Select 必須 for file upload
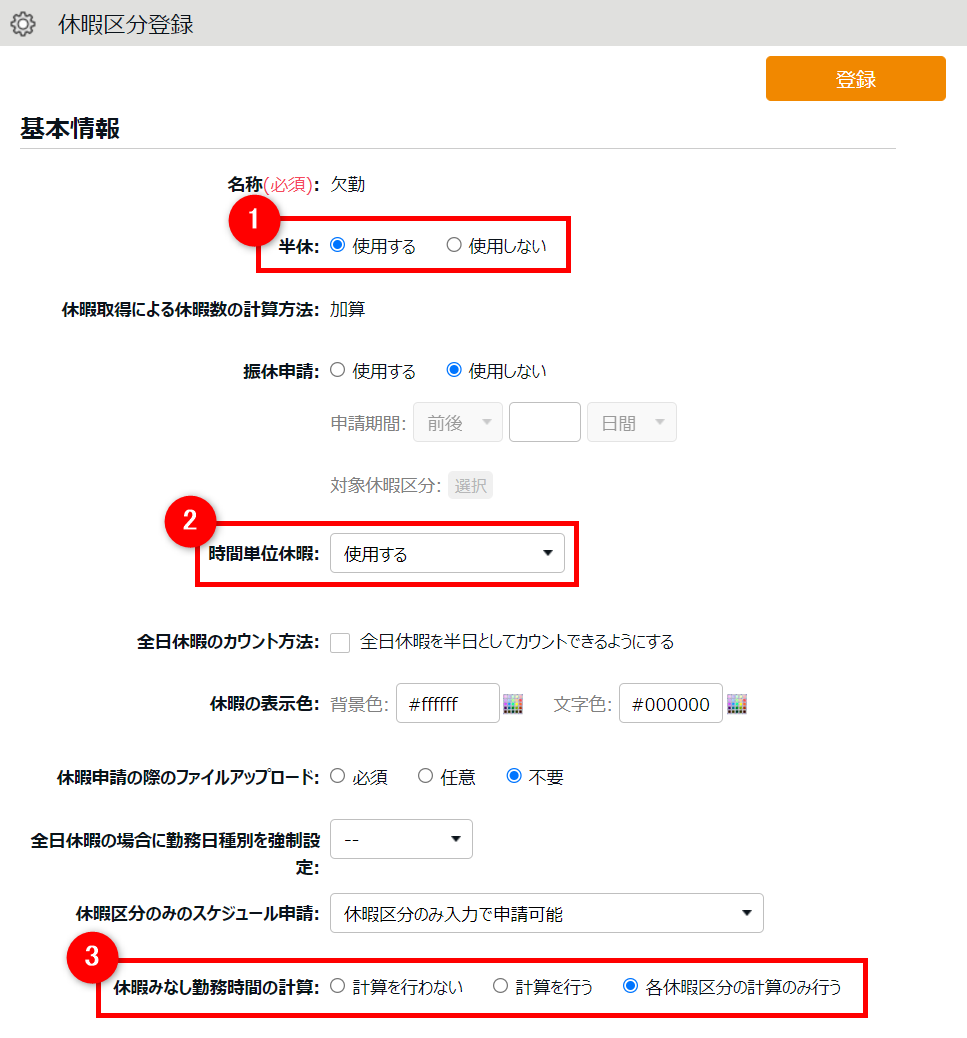Viewport: 967px width, 1038px height. [338, 776]
